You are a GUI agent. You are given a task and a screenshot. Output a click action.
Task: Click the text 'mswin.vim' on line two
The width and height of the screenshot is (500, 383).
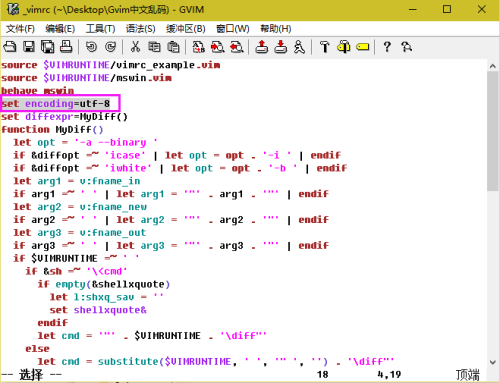pos(144,78)
